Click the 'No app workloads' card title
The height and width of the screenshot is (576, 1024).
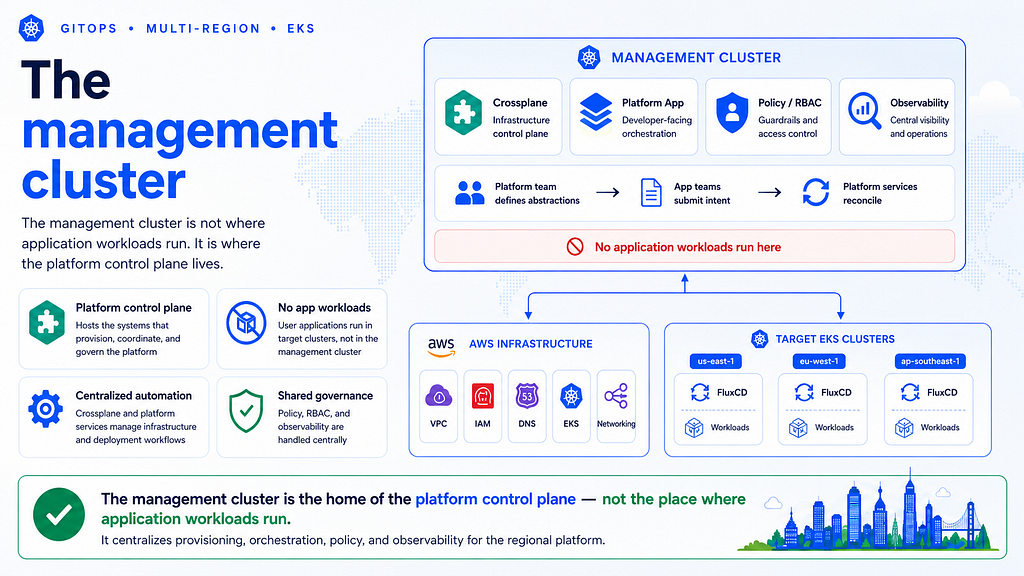[x=325, y=308]
